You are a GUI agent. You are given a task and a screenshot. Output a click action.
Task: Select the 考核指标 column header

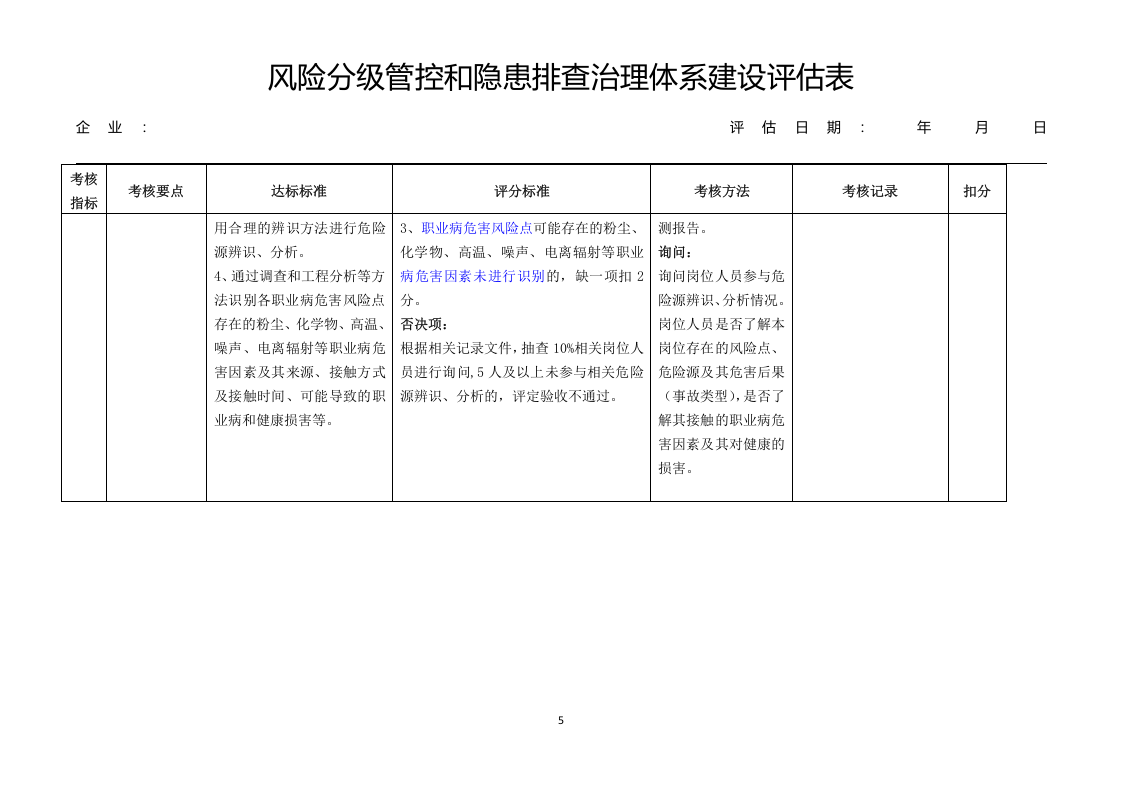coord(84,190)
